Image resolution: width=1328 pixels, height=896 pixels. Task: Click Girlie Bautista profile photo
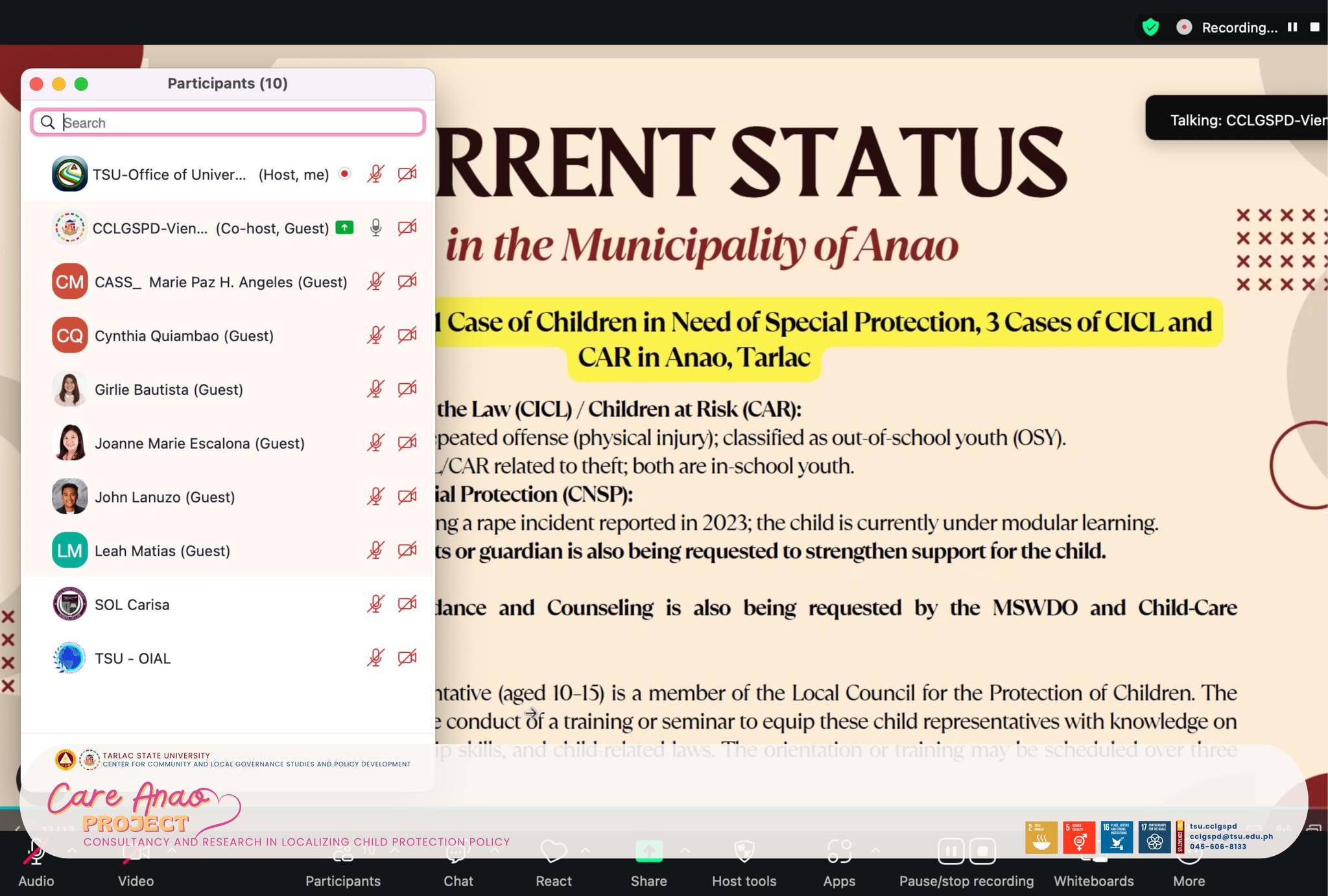pyautogui.click(x=69, y=389)
